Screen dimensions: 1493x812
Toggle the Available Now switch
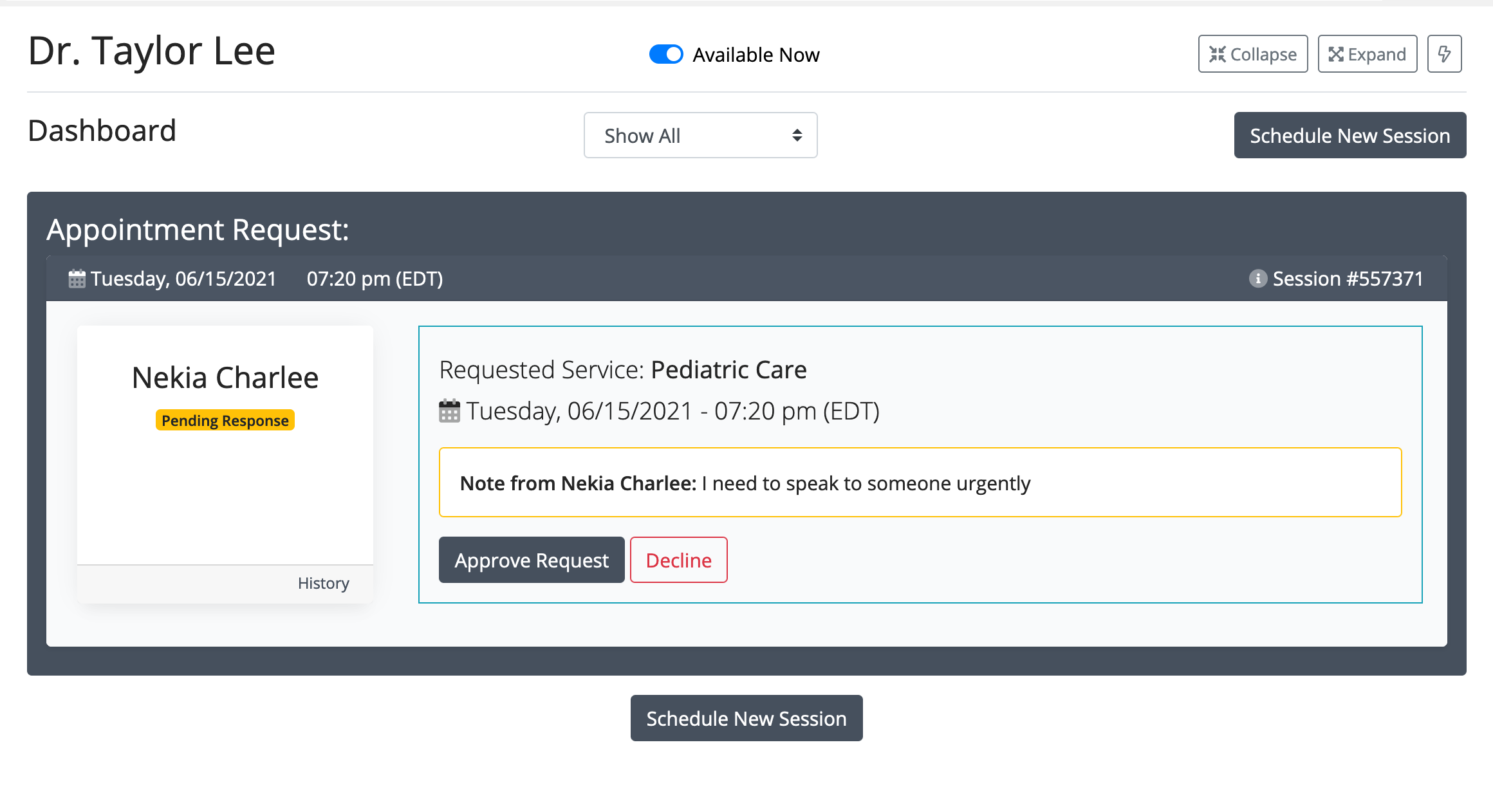[665, 55]
